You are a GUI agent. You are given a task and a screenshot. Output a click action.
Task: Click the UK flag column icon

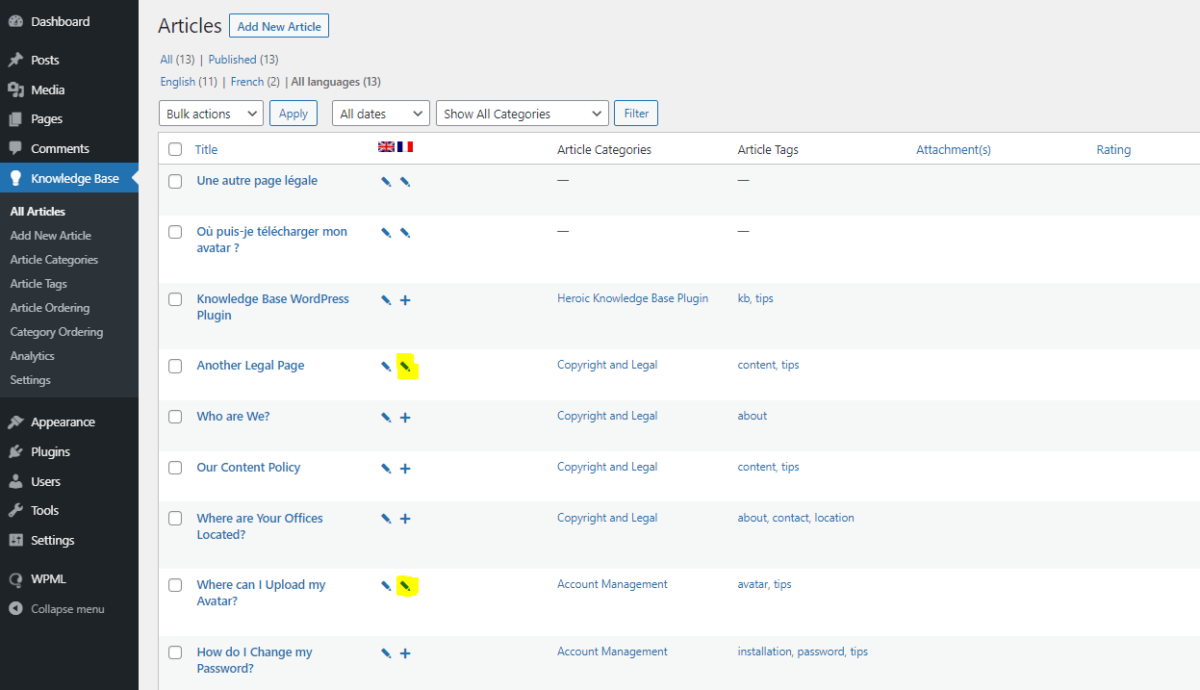pyautogui.click(x=386, y=147)
